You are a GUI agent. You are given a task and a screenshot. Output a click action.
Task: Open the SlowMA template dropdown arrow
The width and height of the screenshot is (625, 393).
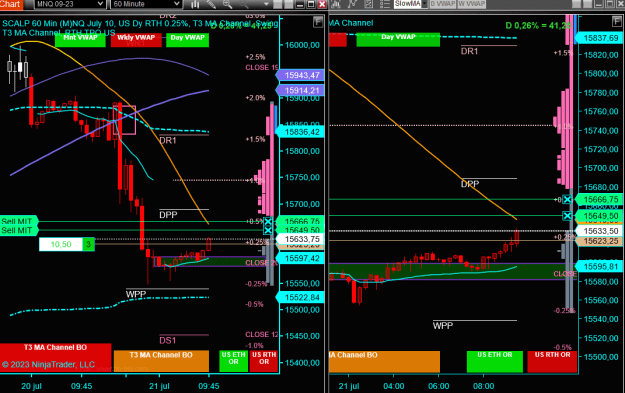pyautogui.click(x=424, y=4)
